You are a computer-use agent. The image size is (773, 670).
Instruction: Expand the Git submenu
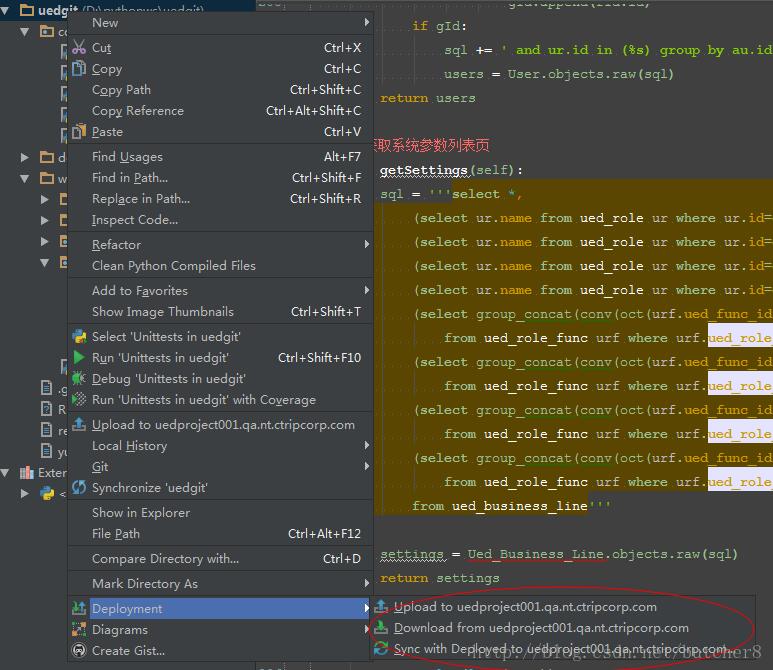click(100, 467)
